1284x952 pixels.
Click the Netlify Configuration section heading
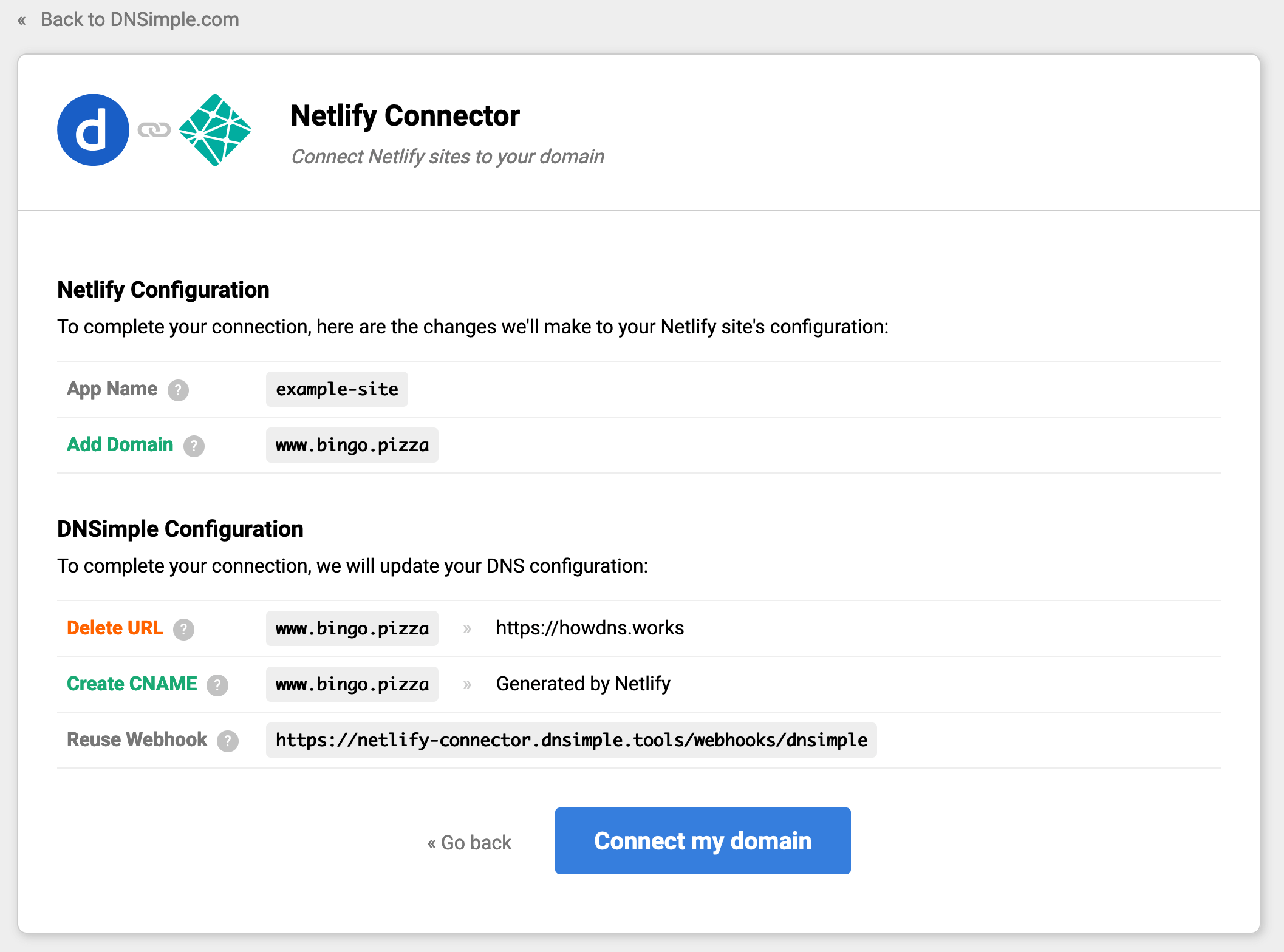pos(163,290)
